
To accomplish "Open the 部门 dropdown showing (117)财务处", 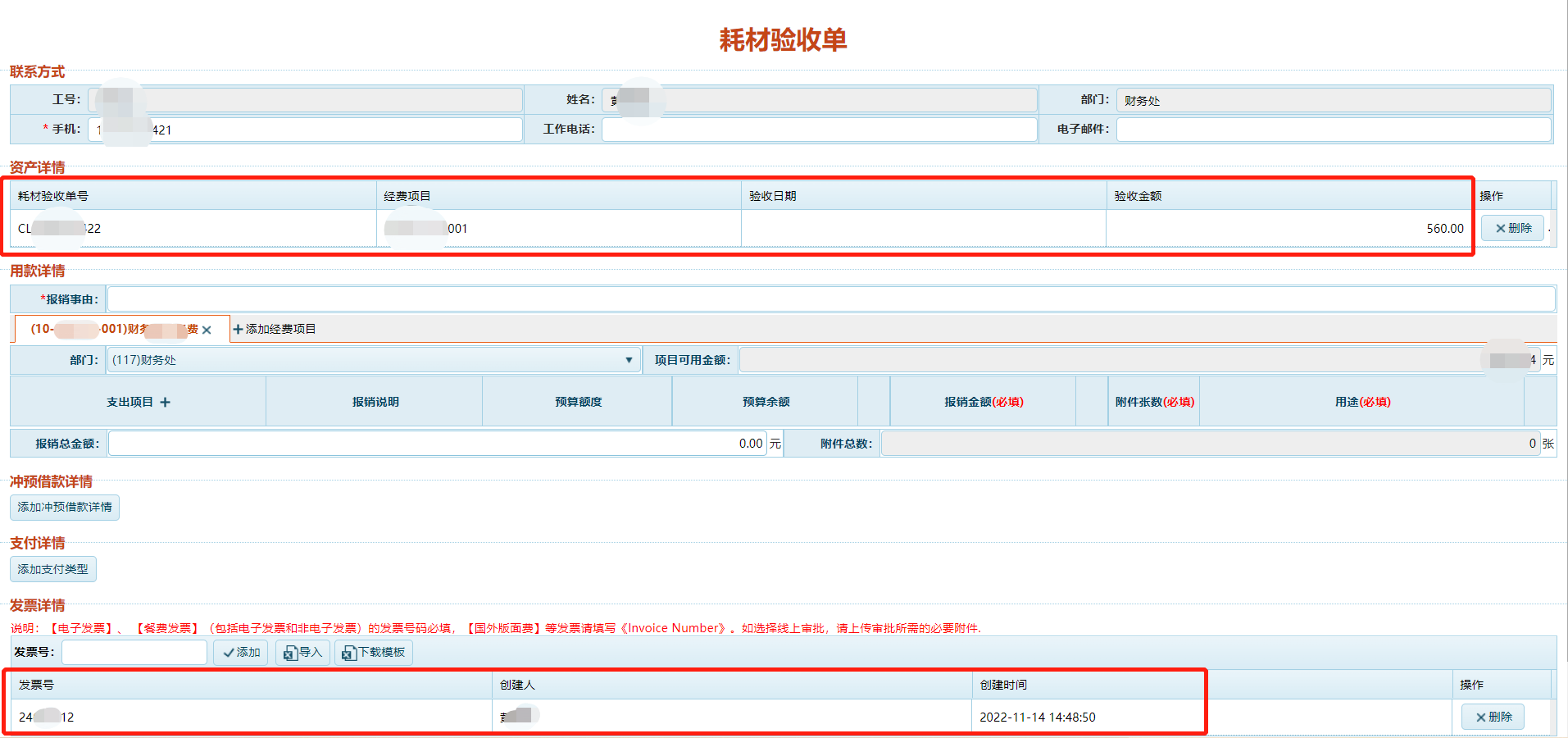I will (373, 360).
